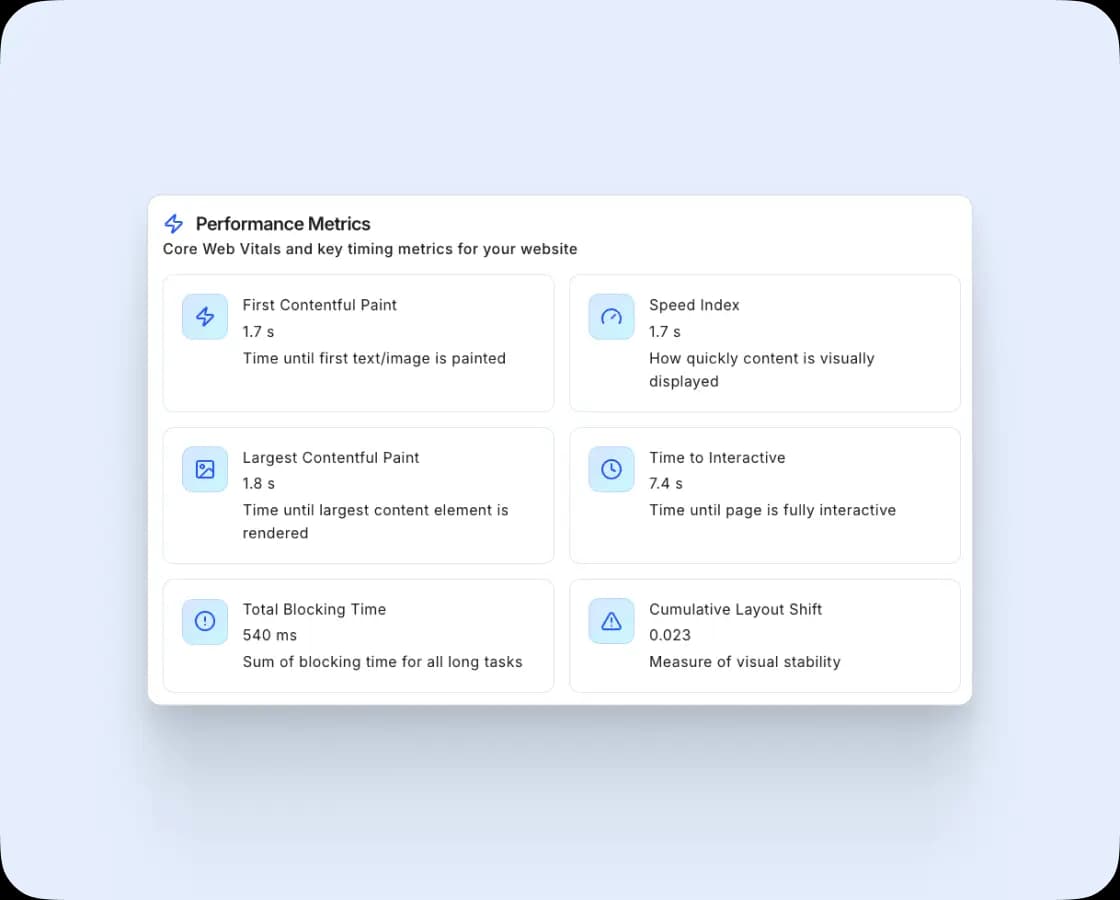Click the 7.4 s Time to Interactive value

pos(666,483)
